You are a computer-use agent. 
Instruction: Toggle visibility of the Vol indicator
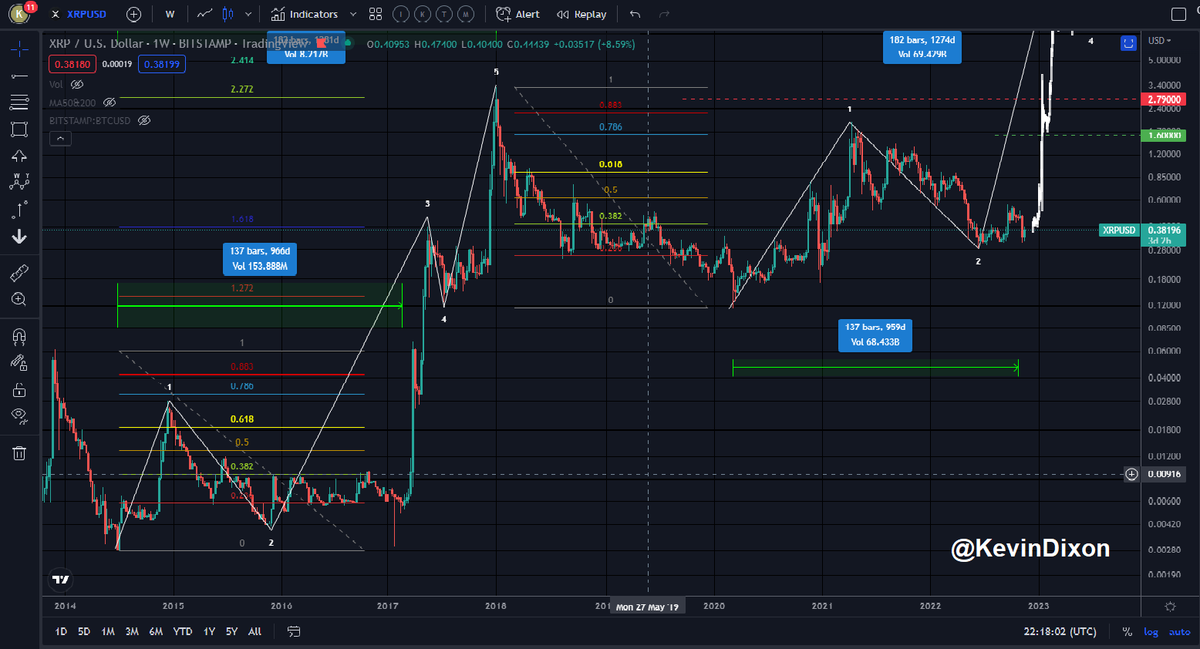point(77,84)
